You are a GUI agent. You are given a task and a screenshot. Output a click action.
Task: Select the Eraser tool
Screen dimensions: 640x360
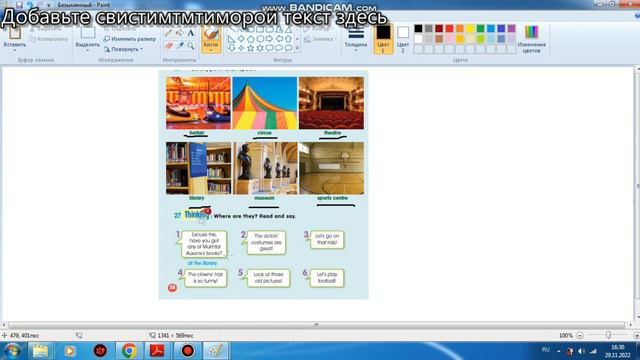click(169, 46)
